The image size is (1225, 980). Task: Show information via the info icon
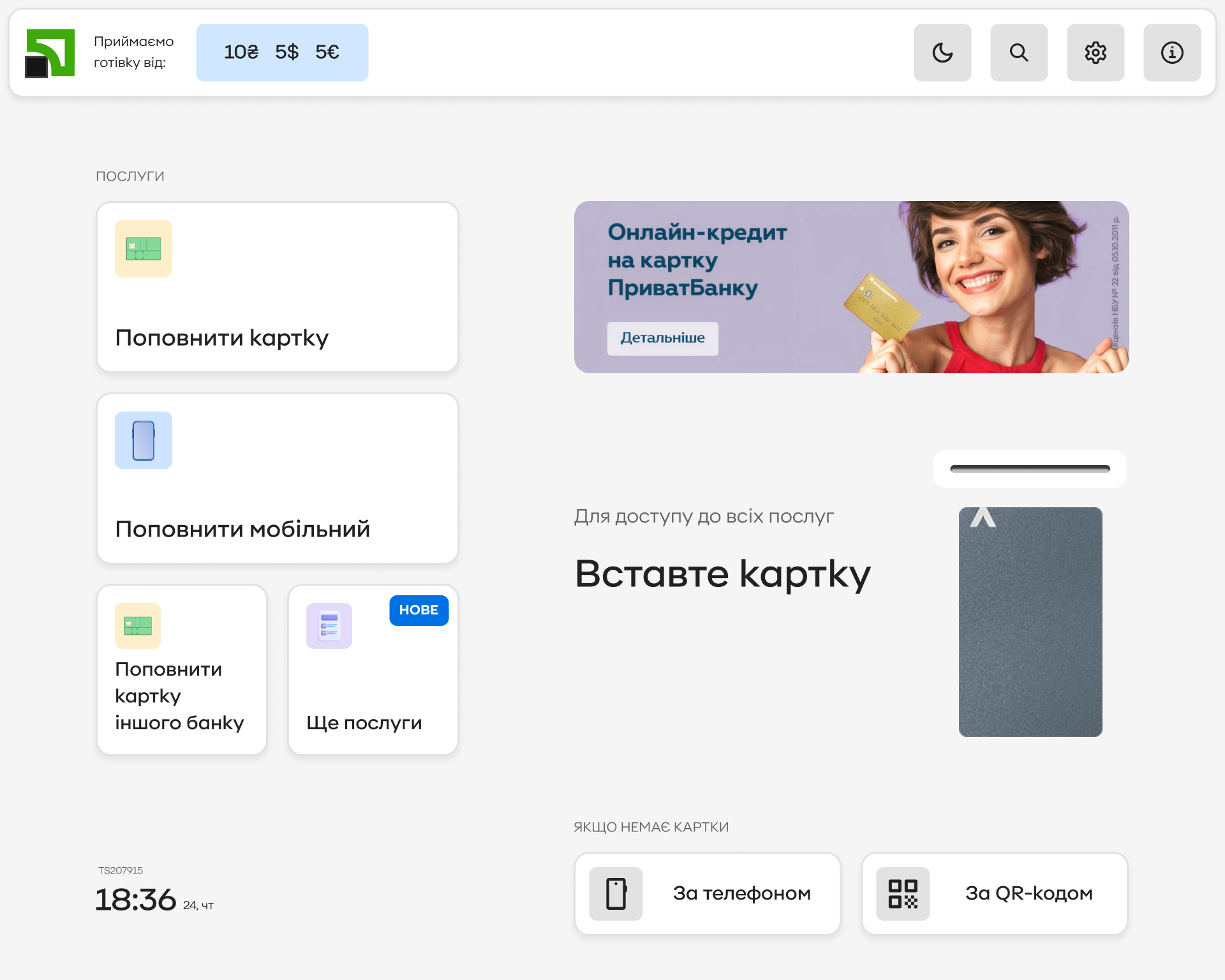pos(1172,52)
